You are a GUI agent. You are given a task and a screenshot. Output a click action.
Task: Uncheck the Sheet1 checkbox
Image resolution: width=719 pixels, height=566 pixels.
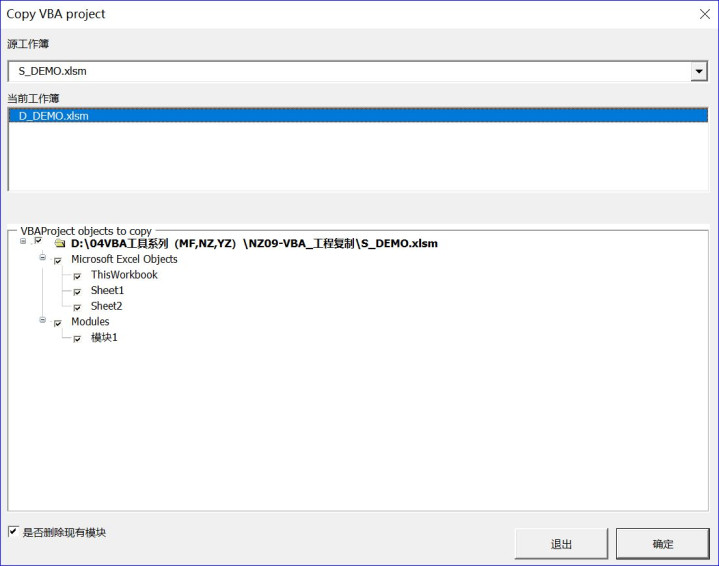[x=77, y=292]
